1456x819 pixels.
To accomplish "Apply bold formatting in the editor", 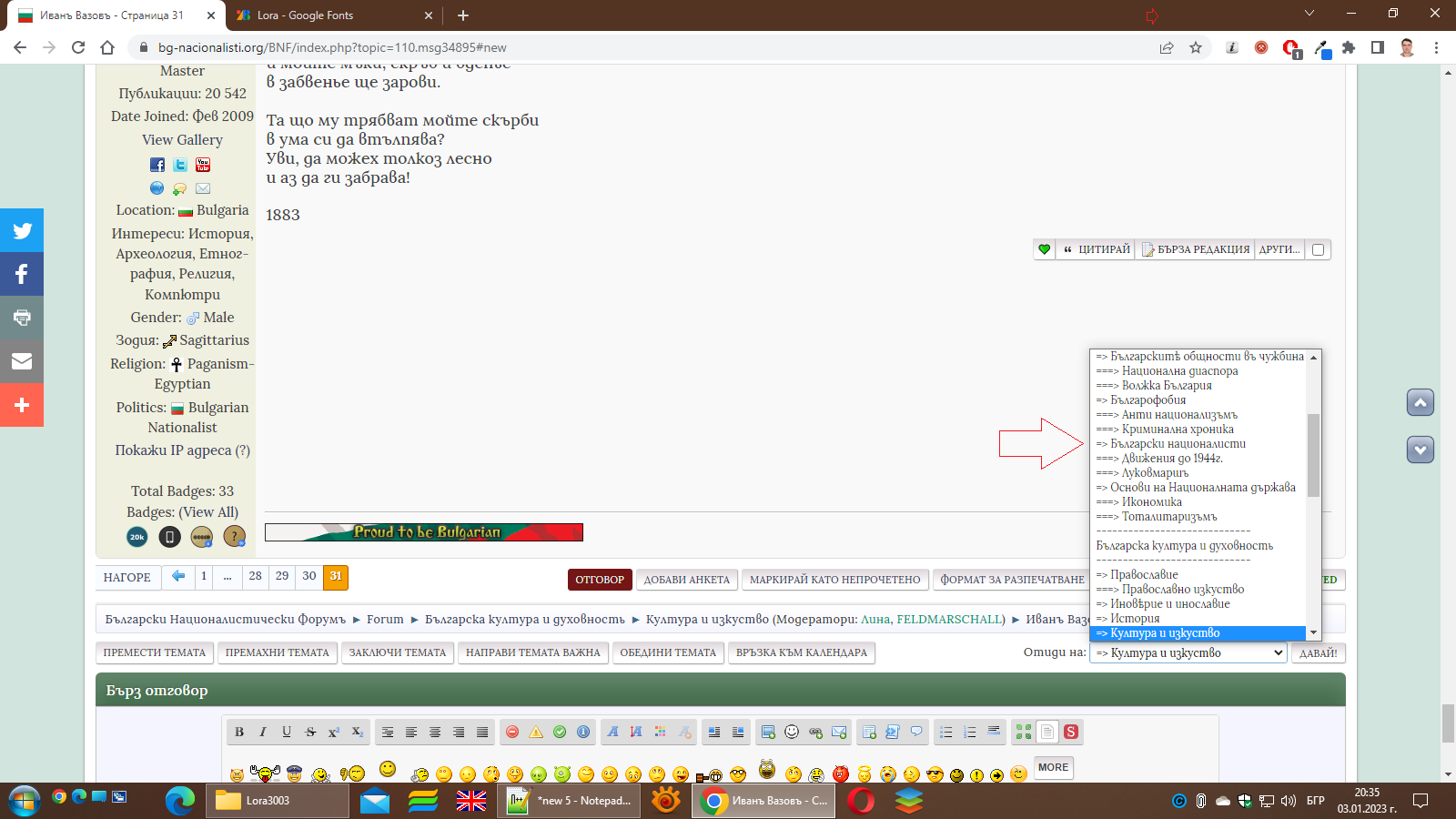I will tap(239, 732).
